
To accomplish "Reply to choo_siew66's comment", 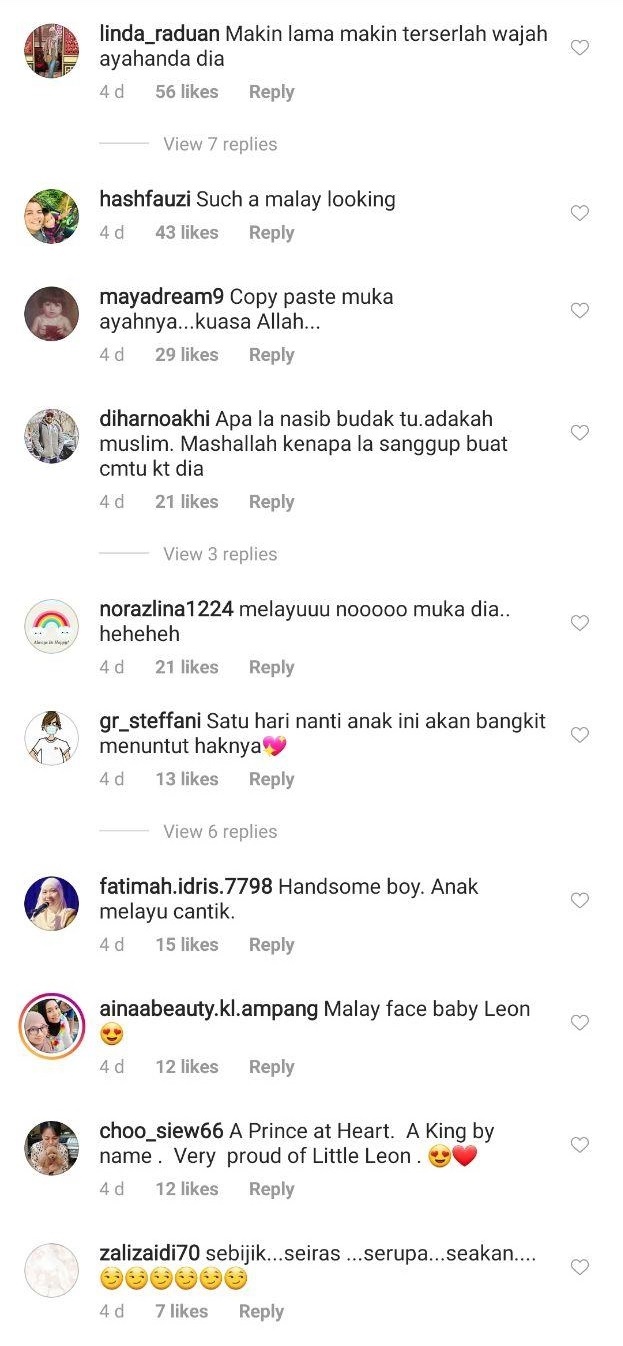I will pos(271,1189).
